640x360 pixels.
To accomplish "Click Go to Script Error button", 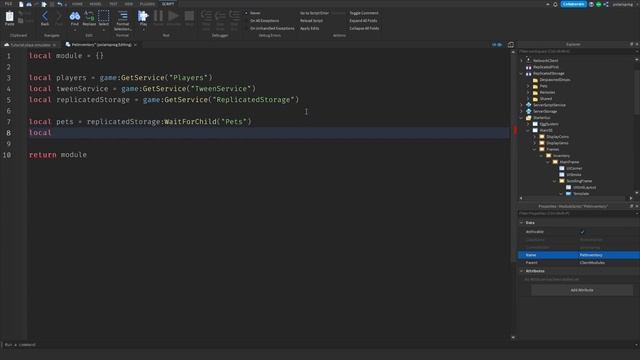I will (314, 13).
